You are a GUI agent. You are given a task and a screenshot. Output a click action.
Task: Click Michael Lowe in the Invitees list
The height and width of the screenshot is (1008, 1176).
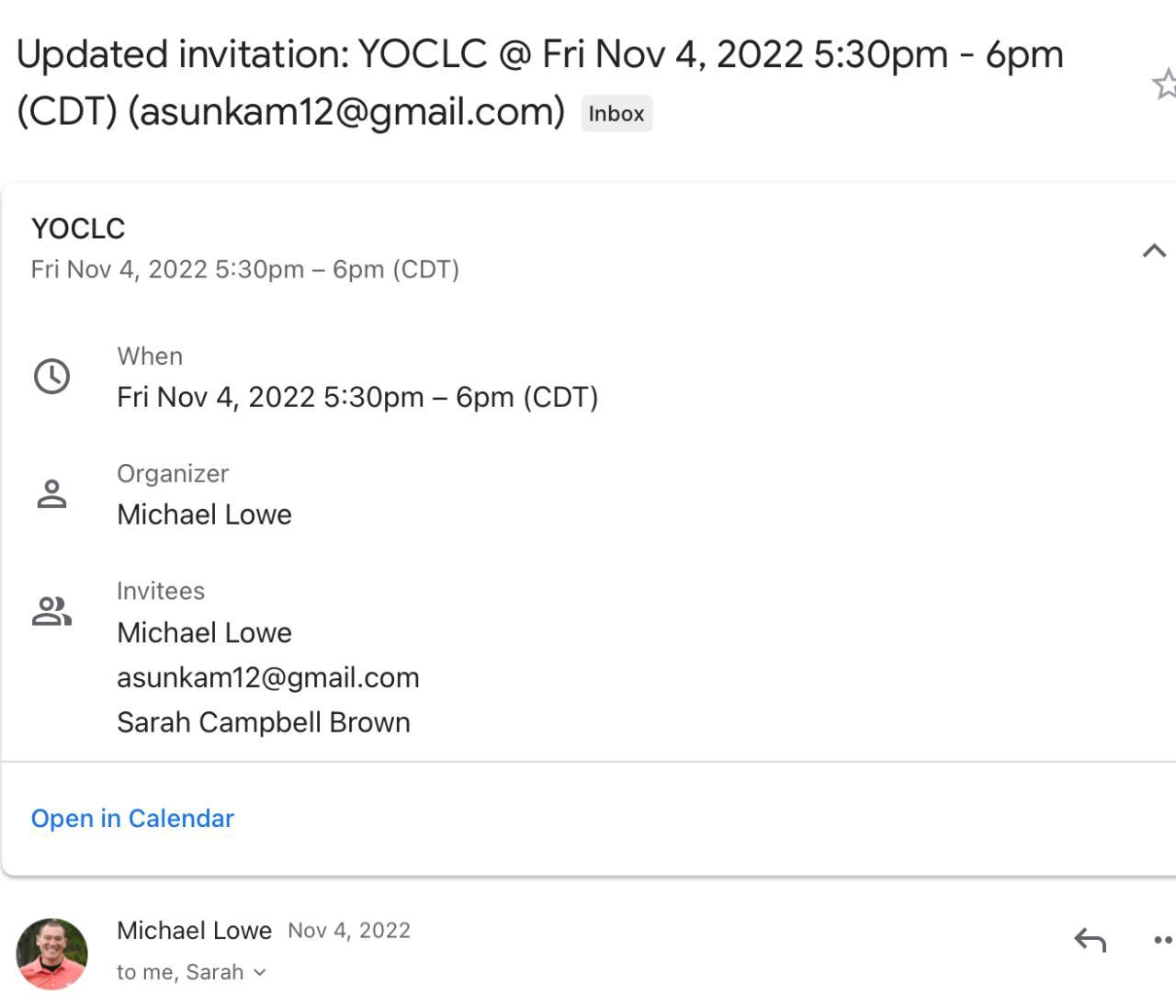click(x=204, y=632)
